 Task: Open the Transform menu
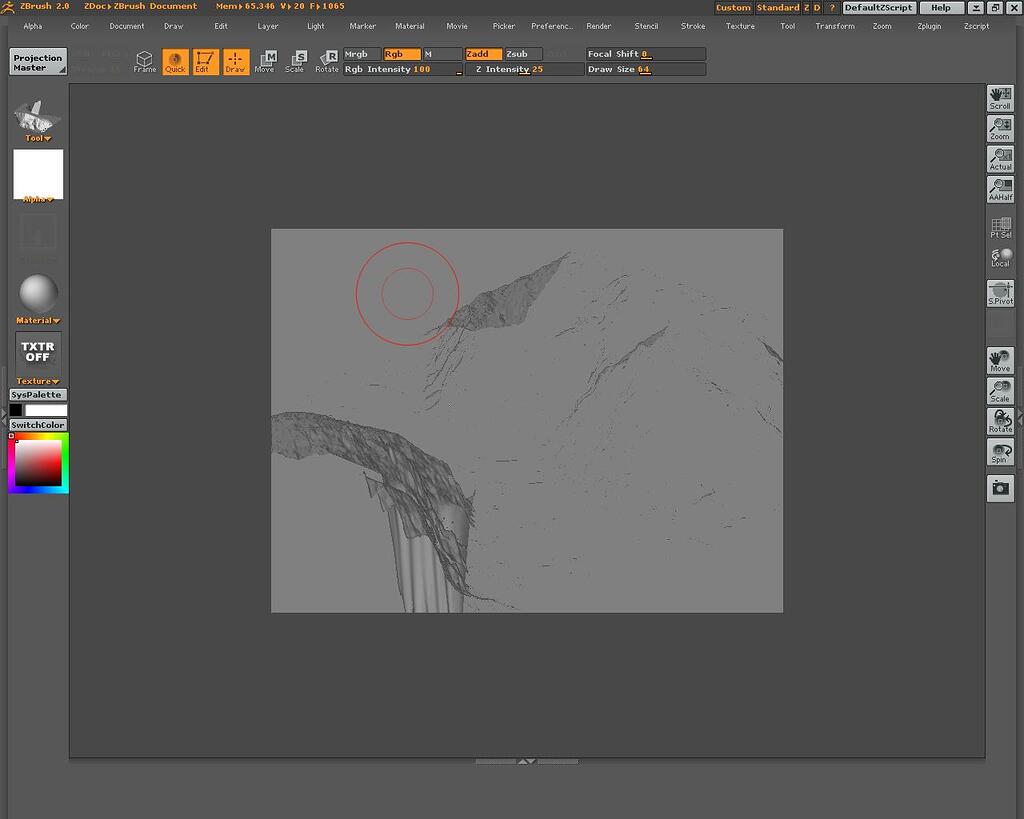(x=835, y=26)
